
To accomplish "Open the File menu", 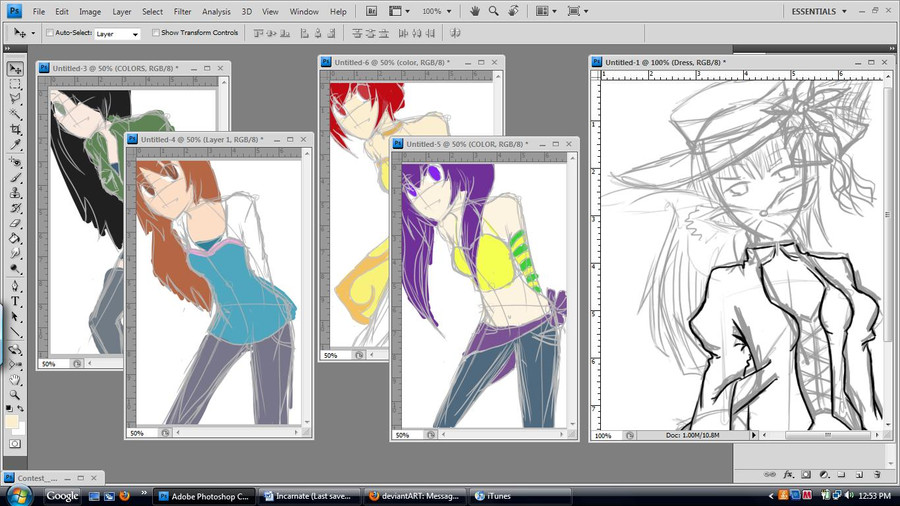I will point(38,11).
